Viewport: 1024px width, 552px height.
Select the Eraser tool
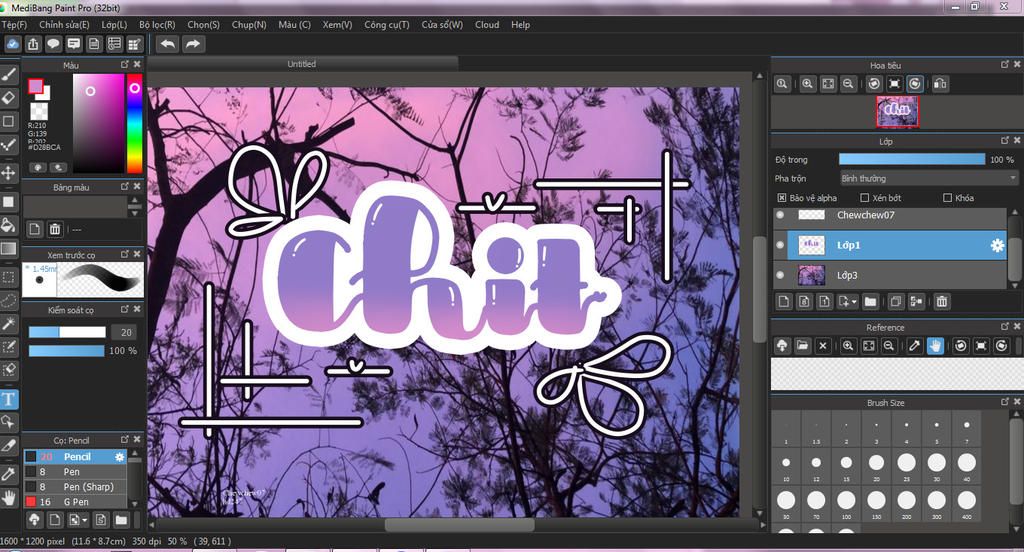[8, 98]
